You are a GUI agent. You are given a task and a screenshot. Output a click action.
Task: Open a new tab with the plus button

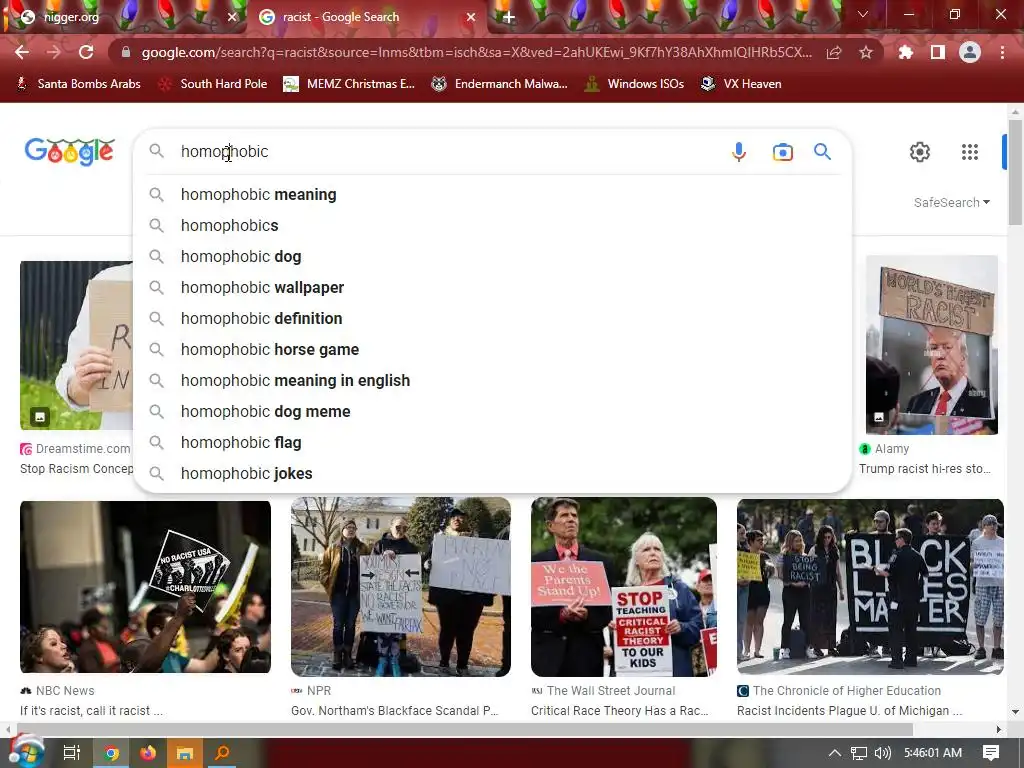click(x=509, y=18)
